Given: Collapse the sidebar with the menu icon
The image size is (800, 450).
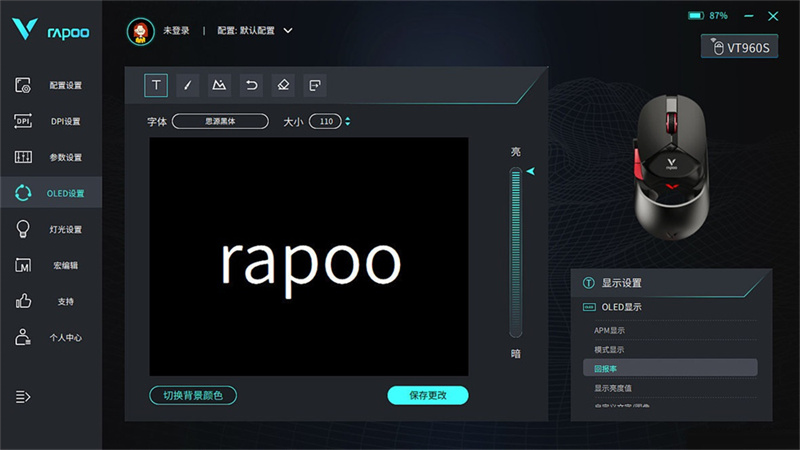Looking at the screenshot, I should [x=23, y=396].
